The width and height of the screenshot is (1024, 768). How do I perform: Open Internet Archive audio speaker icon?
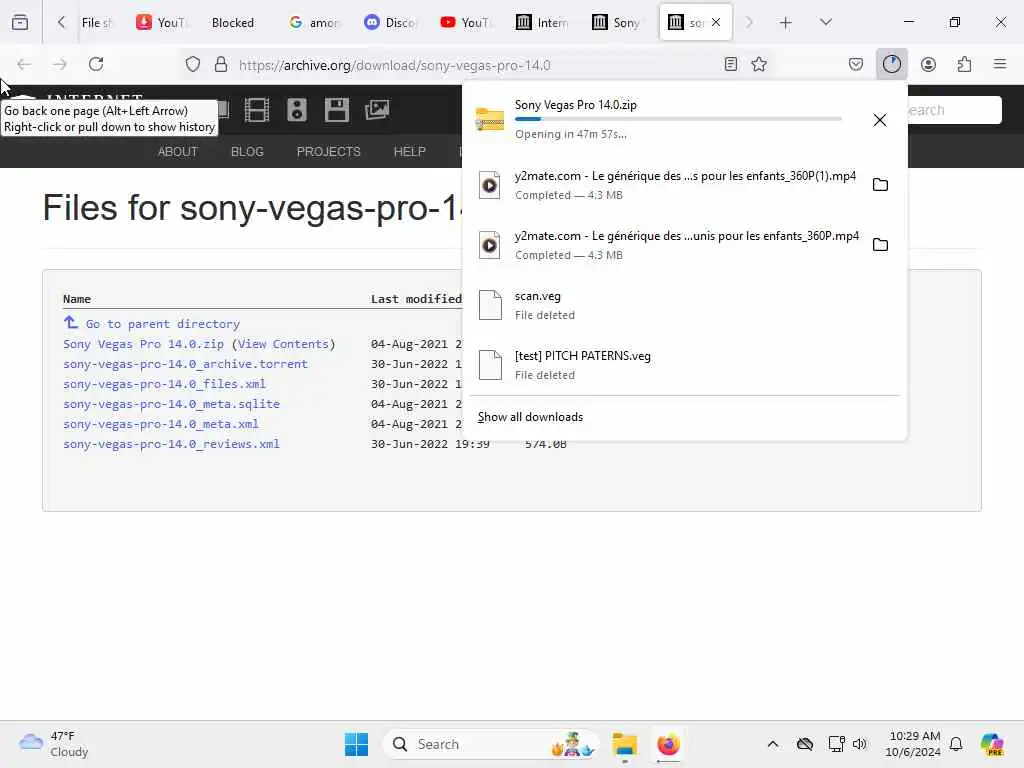coord(296,110)
